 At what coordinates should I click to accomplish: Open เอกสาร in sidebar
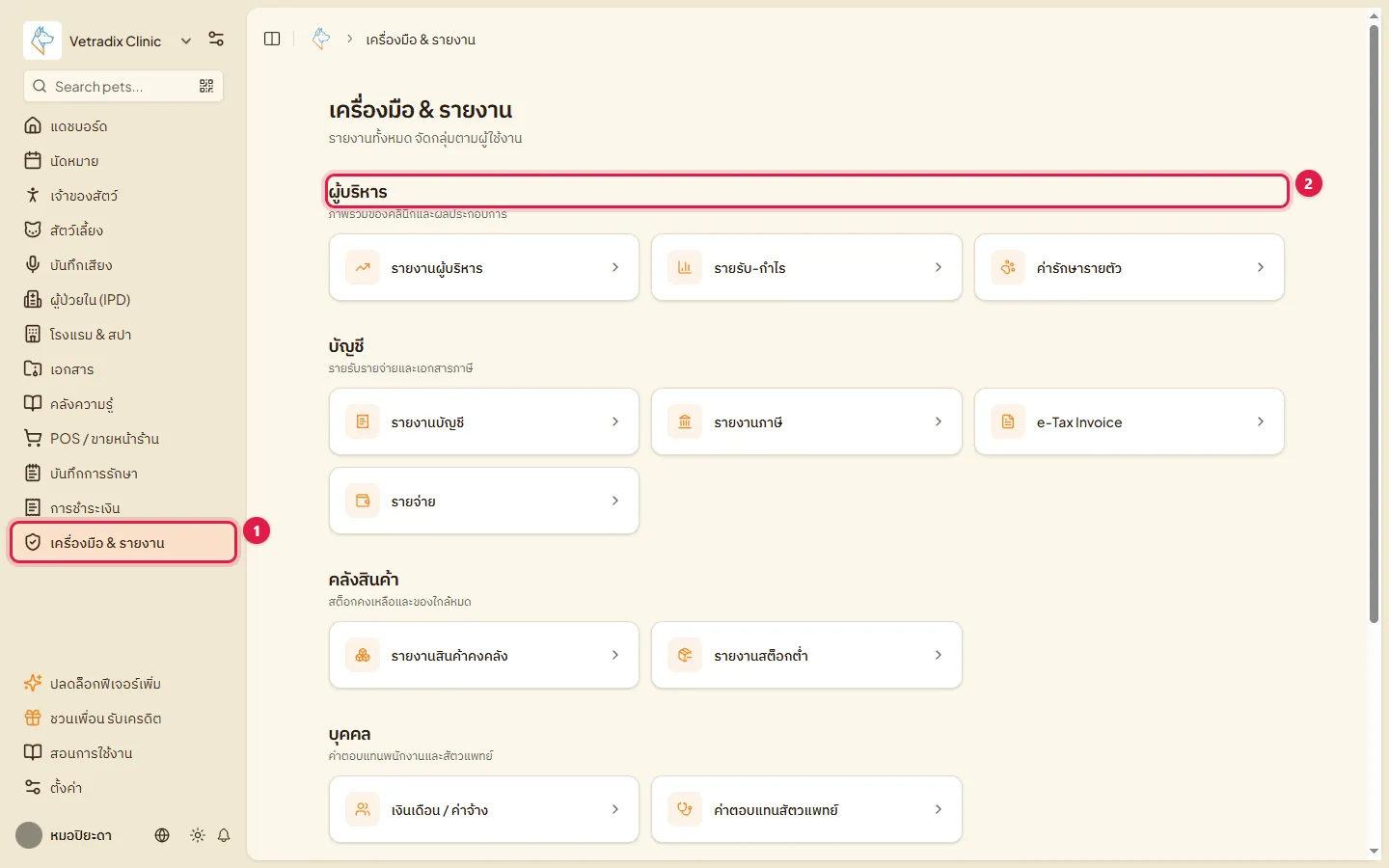123,368
